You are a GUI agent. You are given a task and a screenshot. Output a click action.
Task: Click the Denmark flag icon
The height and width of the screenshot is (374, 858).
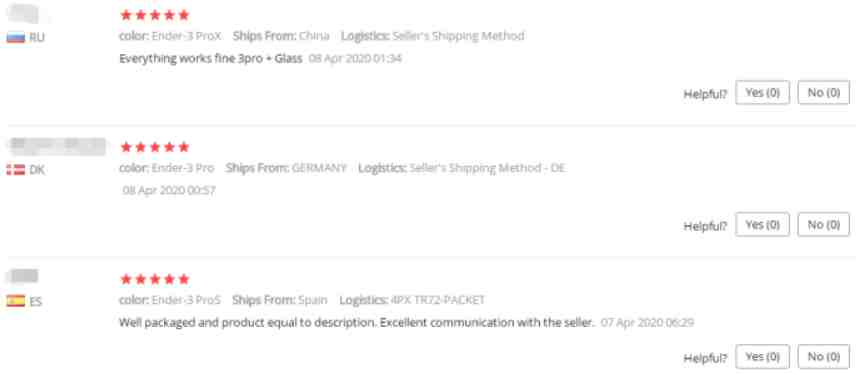(x=16, y=170)
